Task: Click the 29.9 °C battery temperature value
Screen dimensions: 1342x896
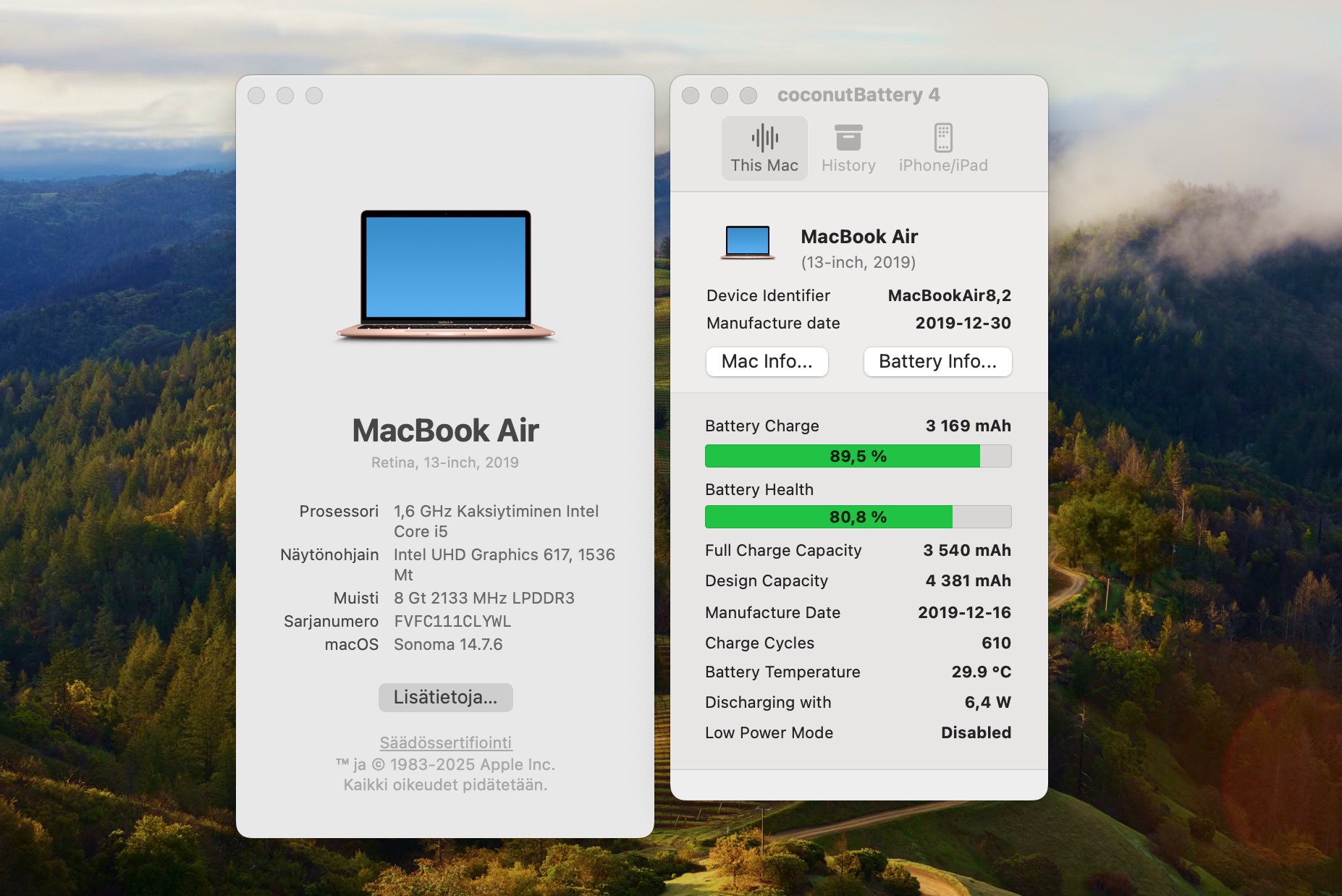Action: 982,672
